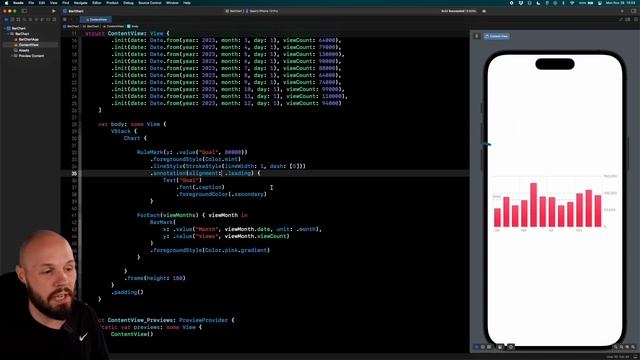Open preview Variants menu
The image size is (640, 360).
[x=489, y=347]
